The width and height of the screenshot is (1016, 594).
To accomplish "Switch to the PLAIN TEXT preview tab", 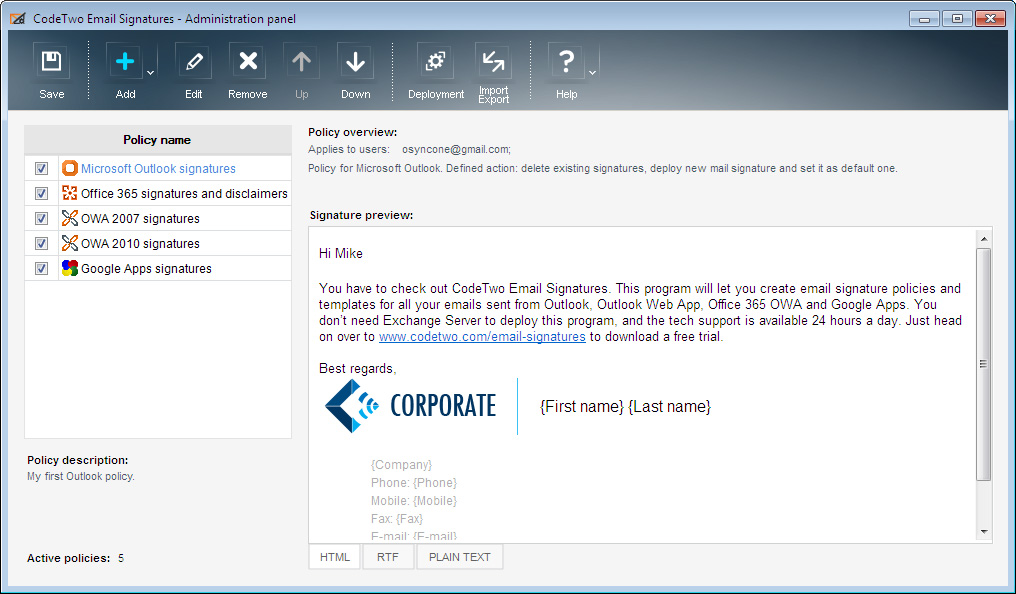I will pyautogui.click(x=459, y=557).
